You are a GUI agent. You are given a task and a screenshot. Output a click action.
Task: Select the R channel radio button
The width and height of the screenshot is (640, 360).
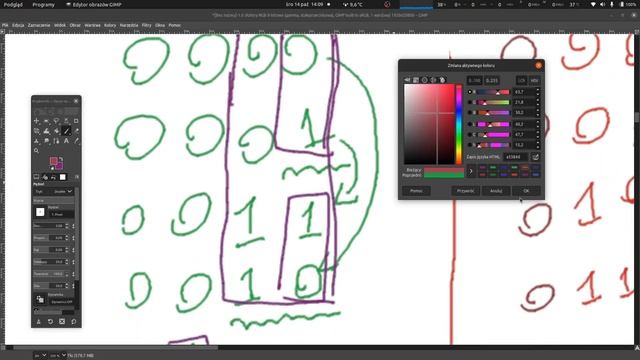tap(470, 92)
